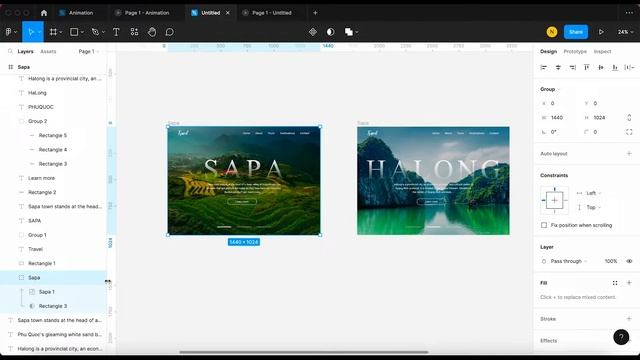Image resolution: width=640 pixels, height=360 pixels.
Task: Select the Rectangle shape tool
Action: pos(74,32)
